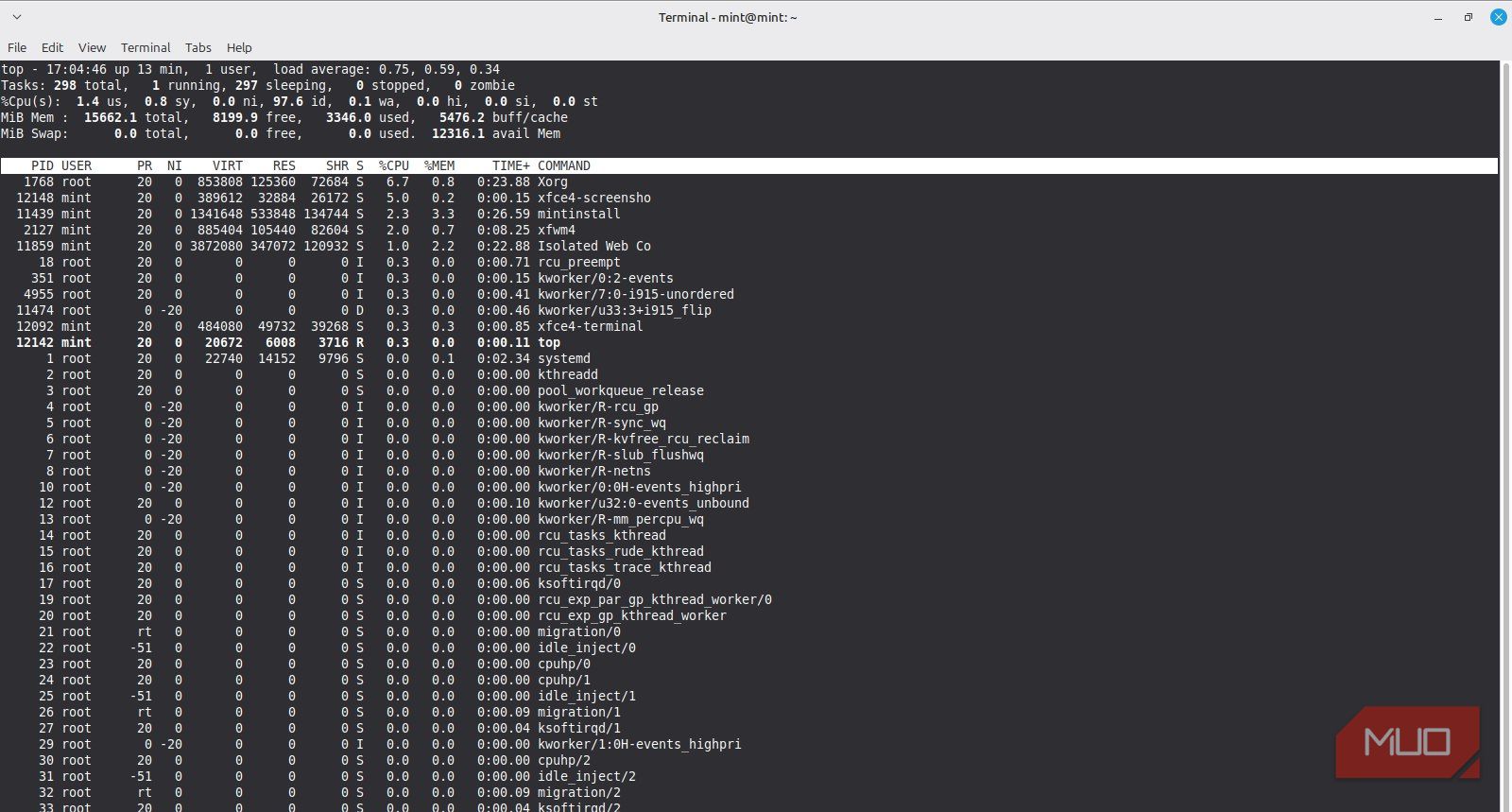Click idle_inject/2 command
The image size is (1512, 812).
pos(587,776)
